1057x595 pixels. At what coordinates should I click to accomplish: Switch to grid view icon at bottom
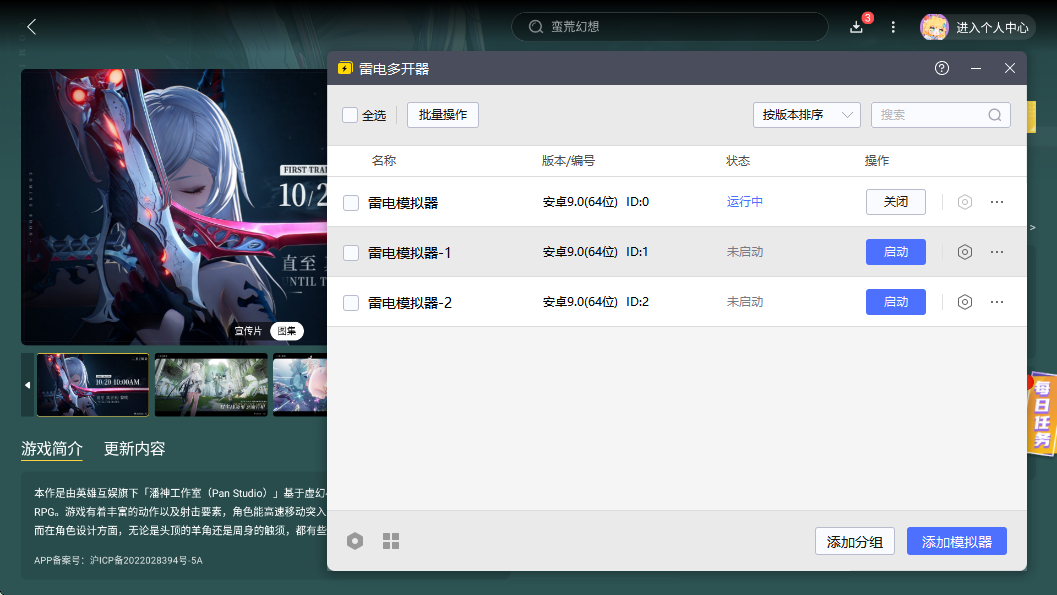tap(391, 541)
